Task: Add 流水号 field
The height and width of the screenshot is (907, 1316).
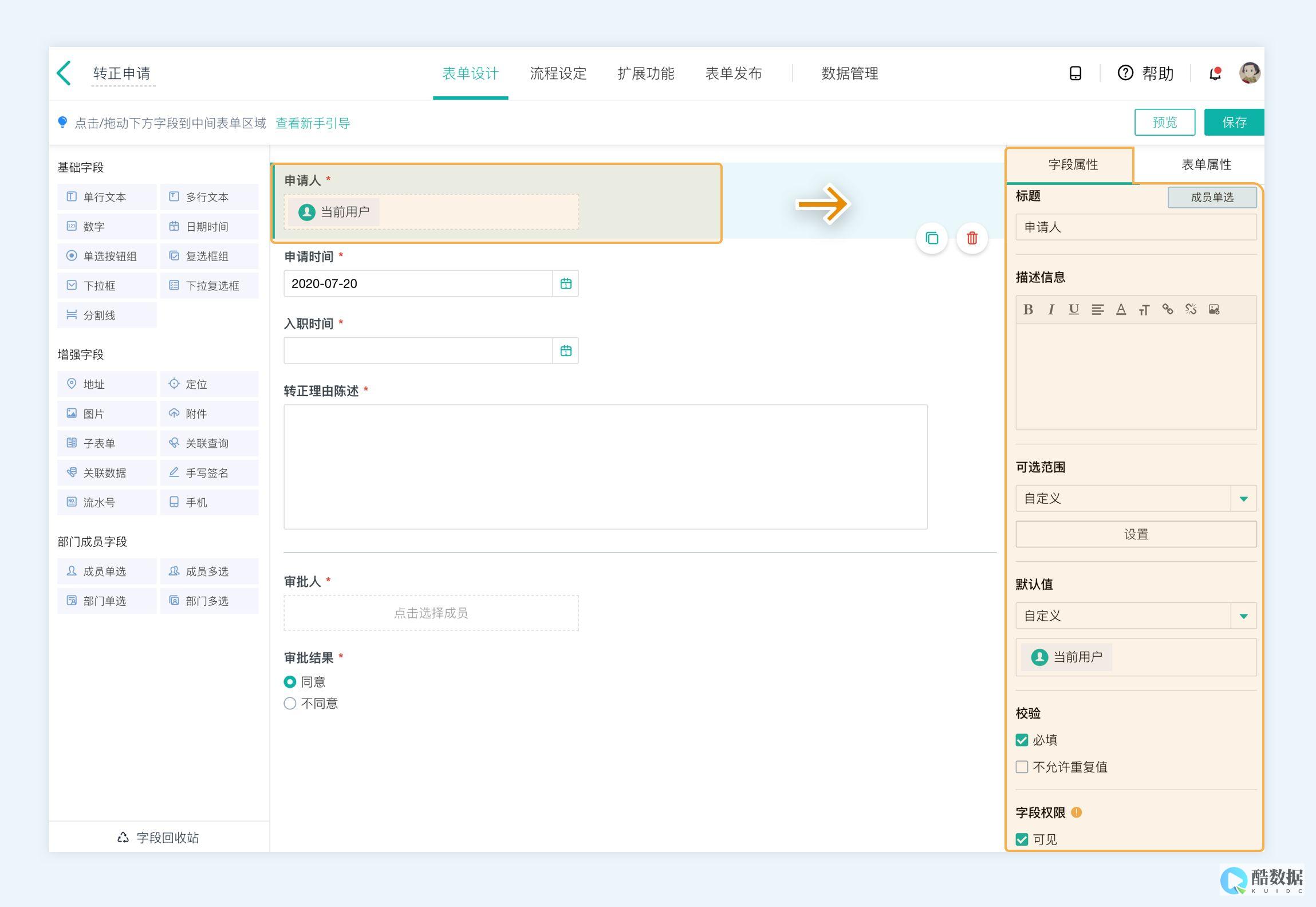Action: click(x=107, y=502)
